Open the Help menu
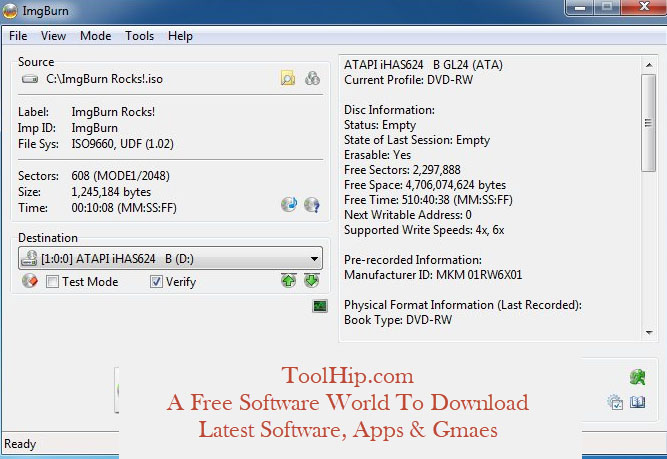667x459 pixels. [x=180, y=36]
